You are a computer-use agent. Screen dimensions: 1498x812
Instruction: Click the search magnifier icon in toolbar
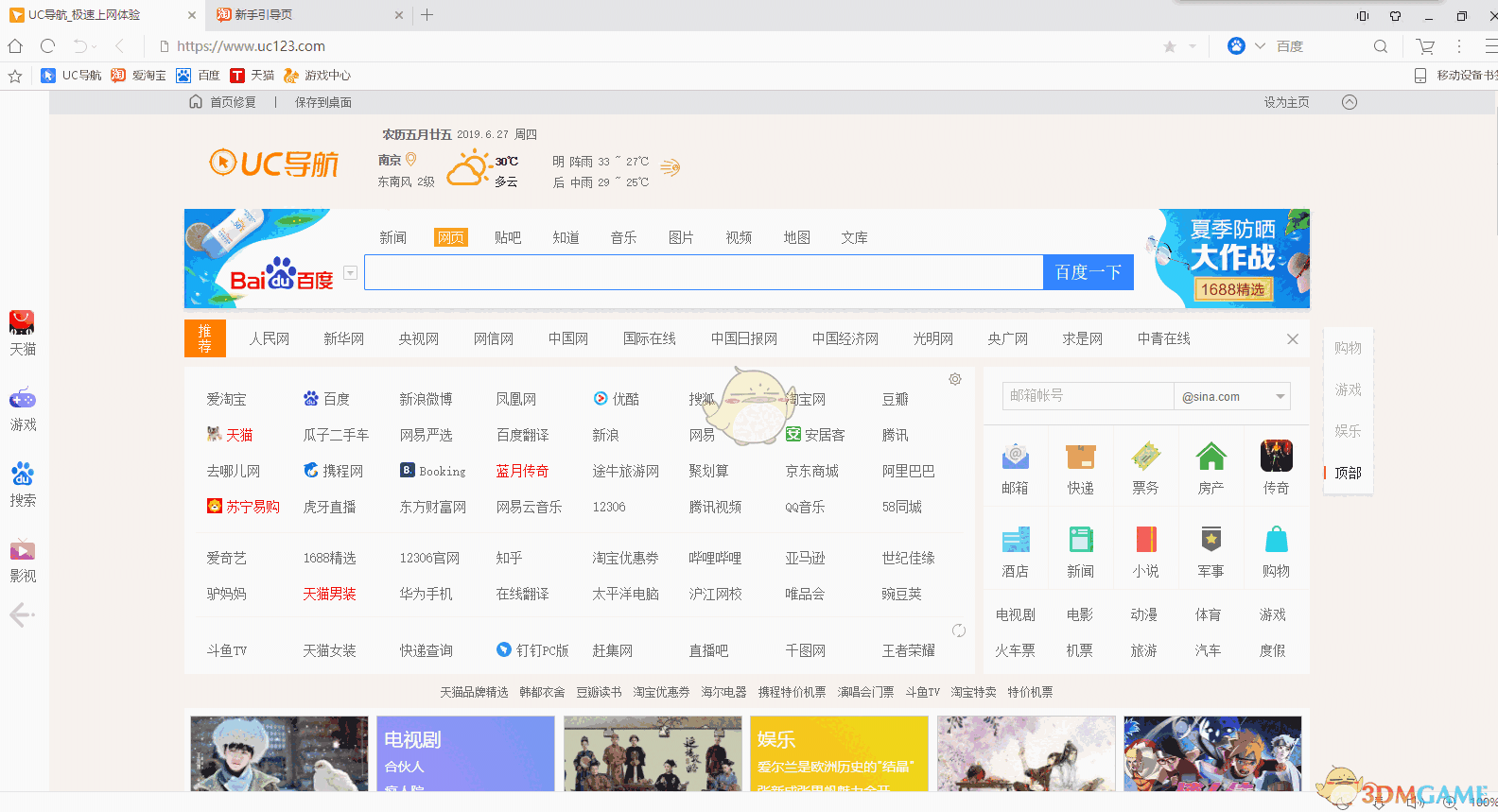[x=1381, y=46]
